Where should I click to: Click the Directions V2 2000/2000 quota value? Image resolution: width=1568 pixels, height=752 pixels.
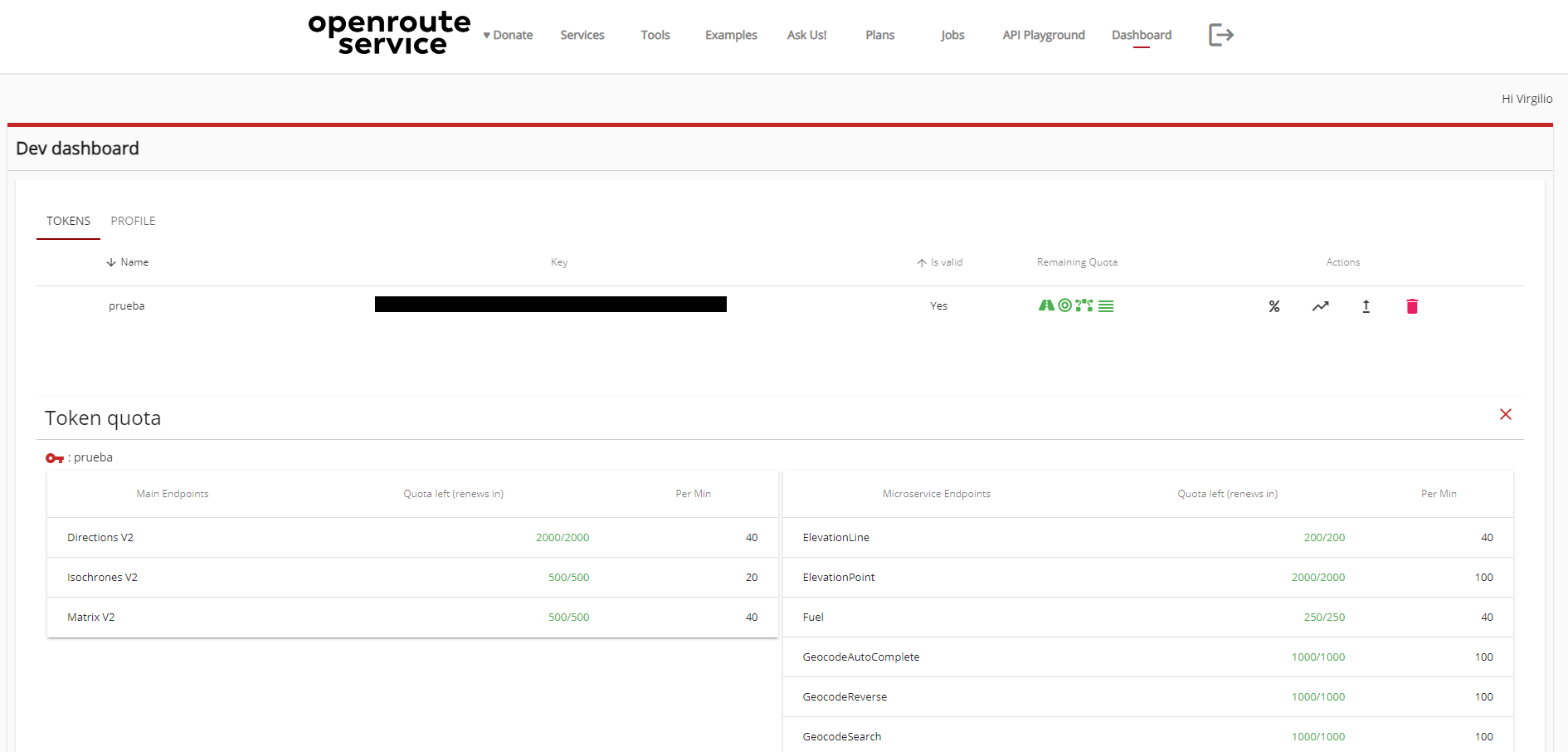[562, 538]
